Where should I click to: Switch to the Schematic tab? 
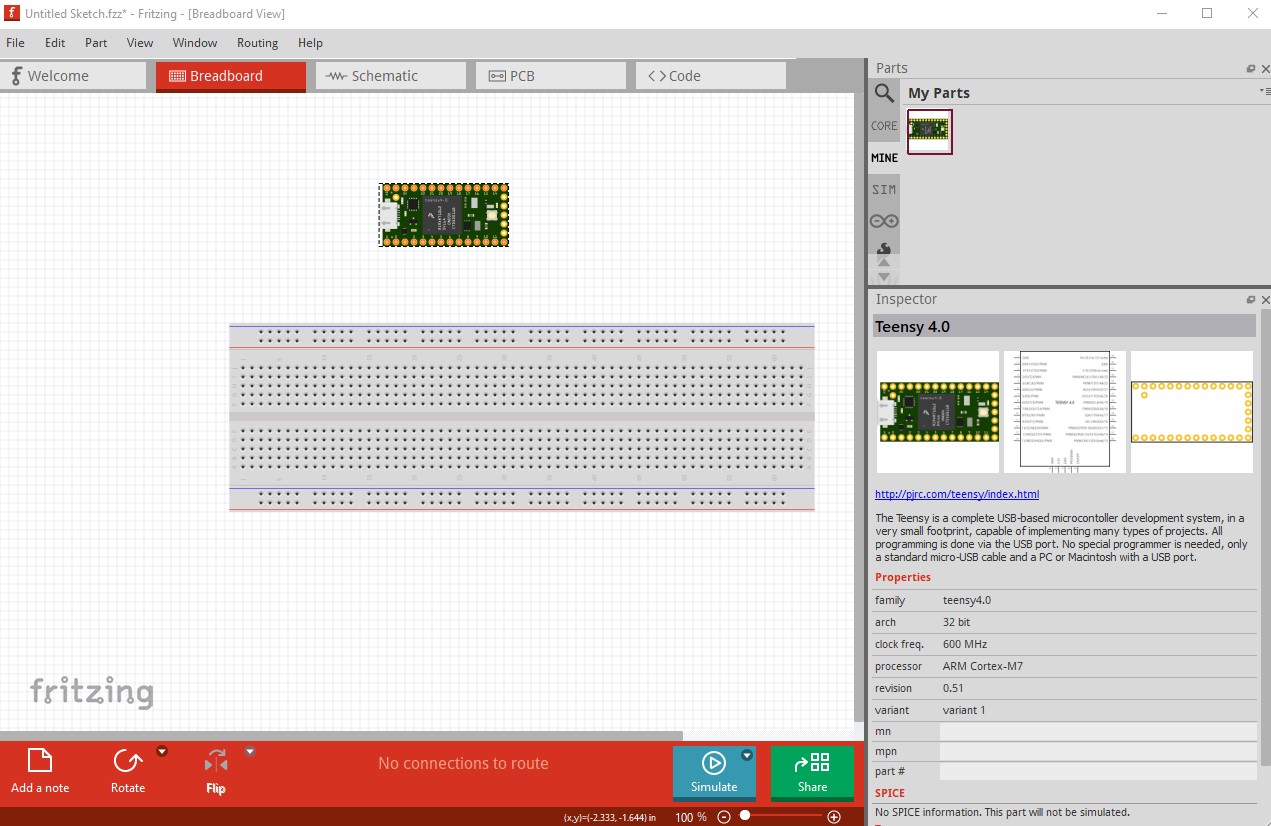(391, 76)
